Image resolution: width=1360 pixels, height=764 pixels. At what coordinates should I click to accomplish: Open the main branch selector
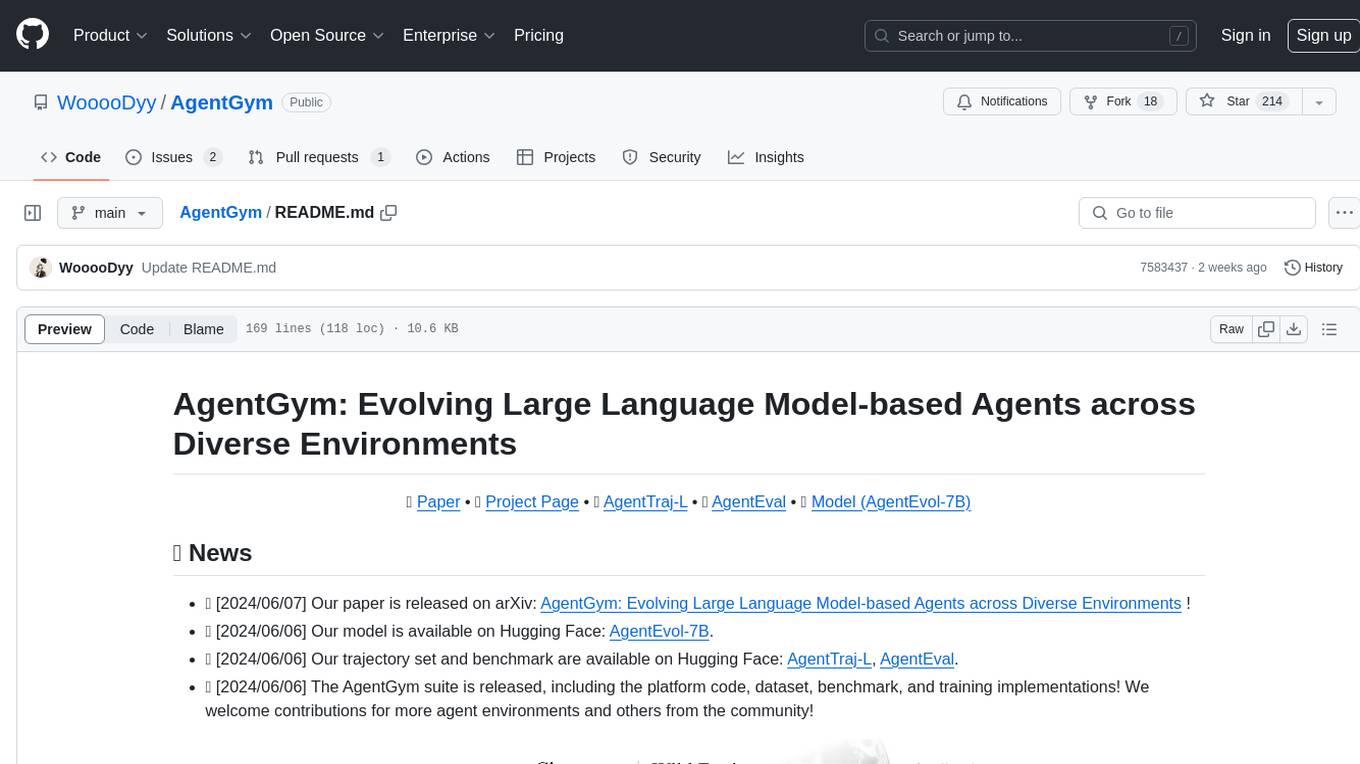[110, 213]
